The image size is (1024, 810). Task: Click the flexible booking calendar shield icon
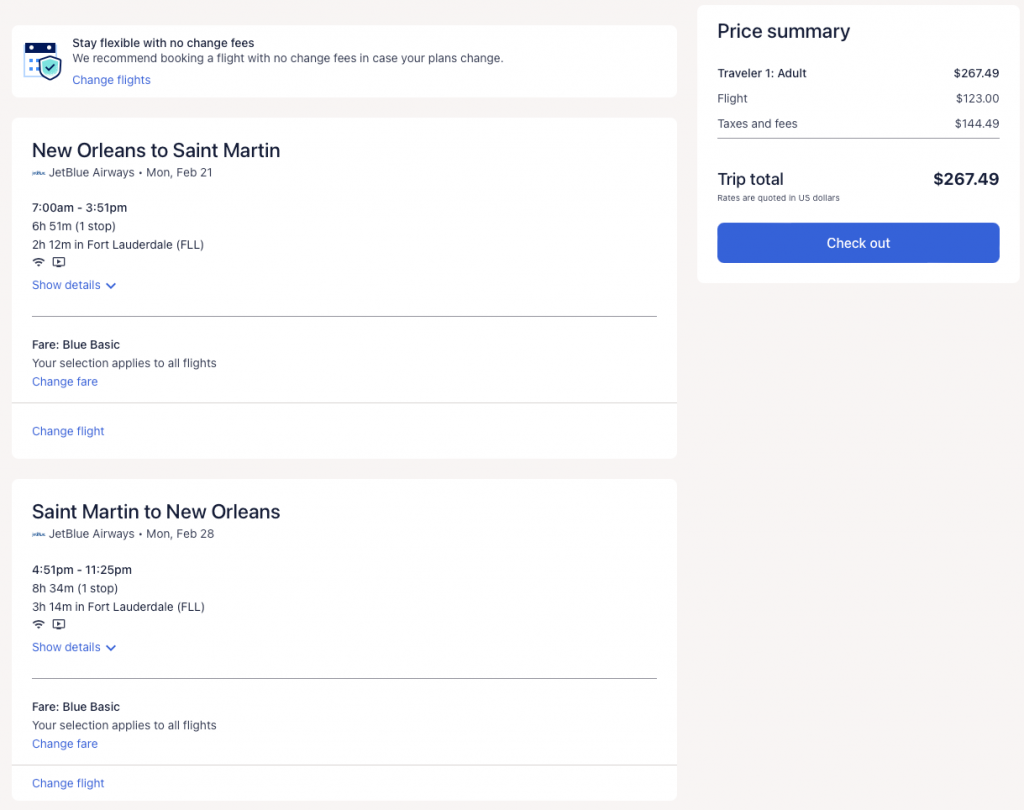42,61
